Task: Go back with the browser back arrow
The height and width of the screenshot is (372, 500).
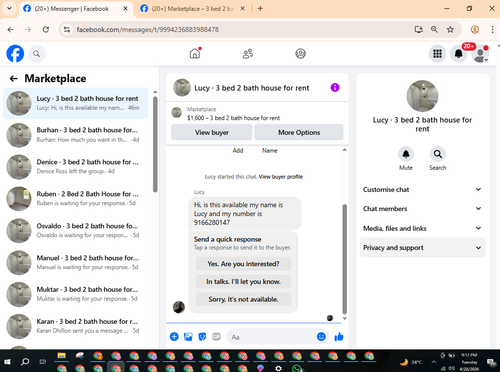Action: [11, 29]
